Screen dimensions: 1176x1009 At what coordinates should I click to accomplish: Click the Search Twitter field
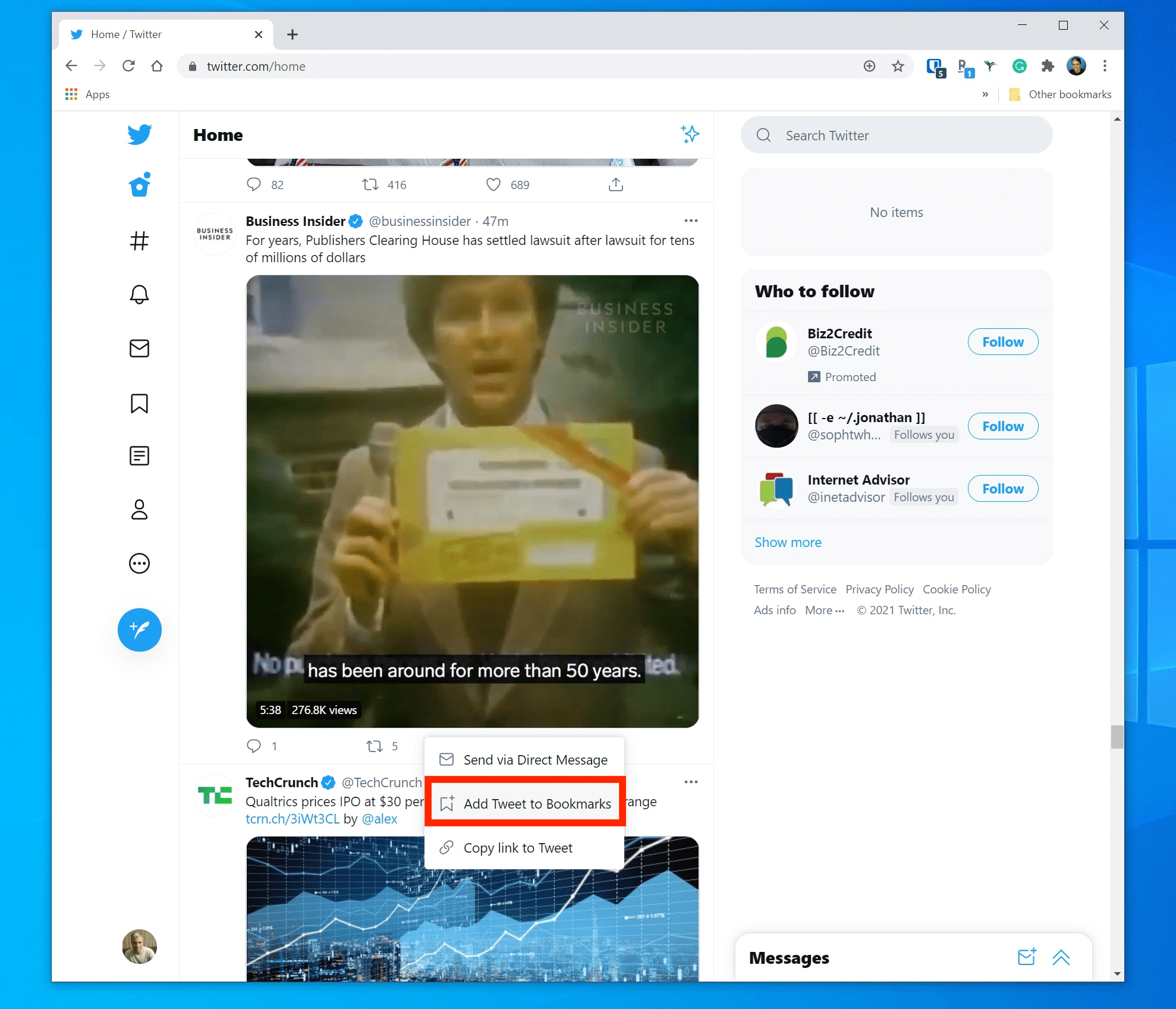[897, 135]
